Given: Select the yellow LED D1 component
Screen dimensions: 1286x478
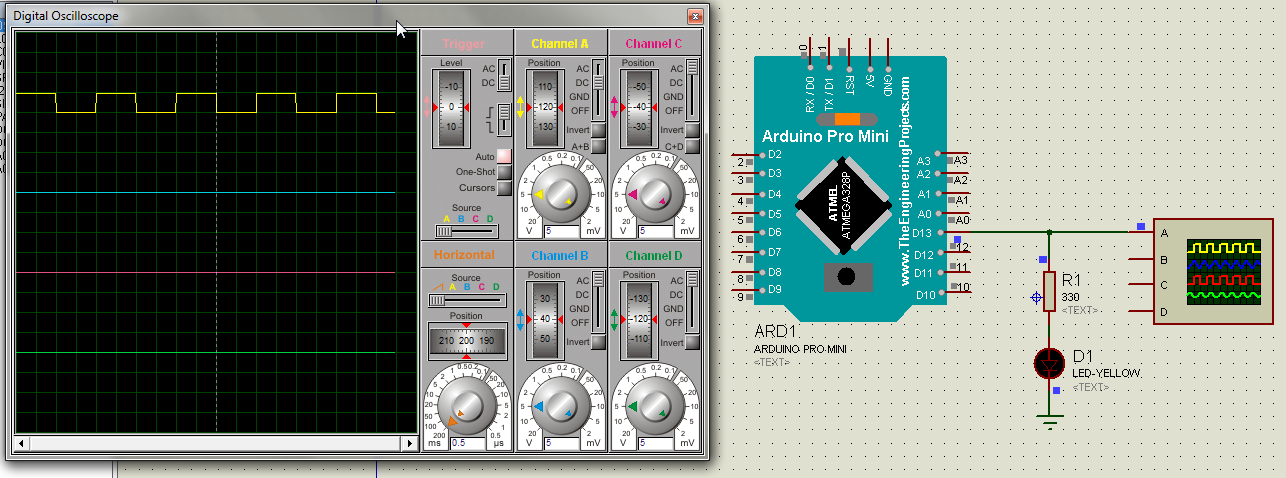Looking at the screenshot, I should coord(1049,364).
